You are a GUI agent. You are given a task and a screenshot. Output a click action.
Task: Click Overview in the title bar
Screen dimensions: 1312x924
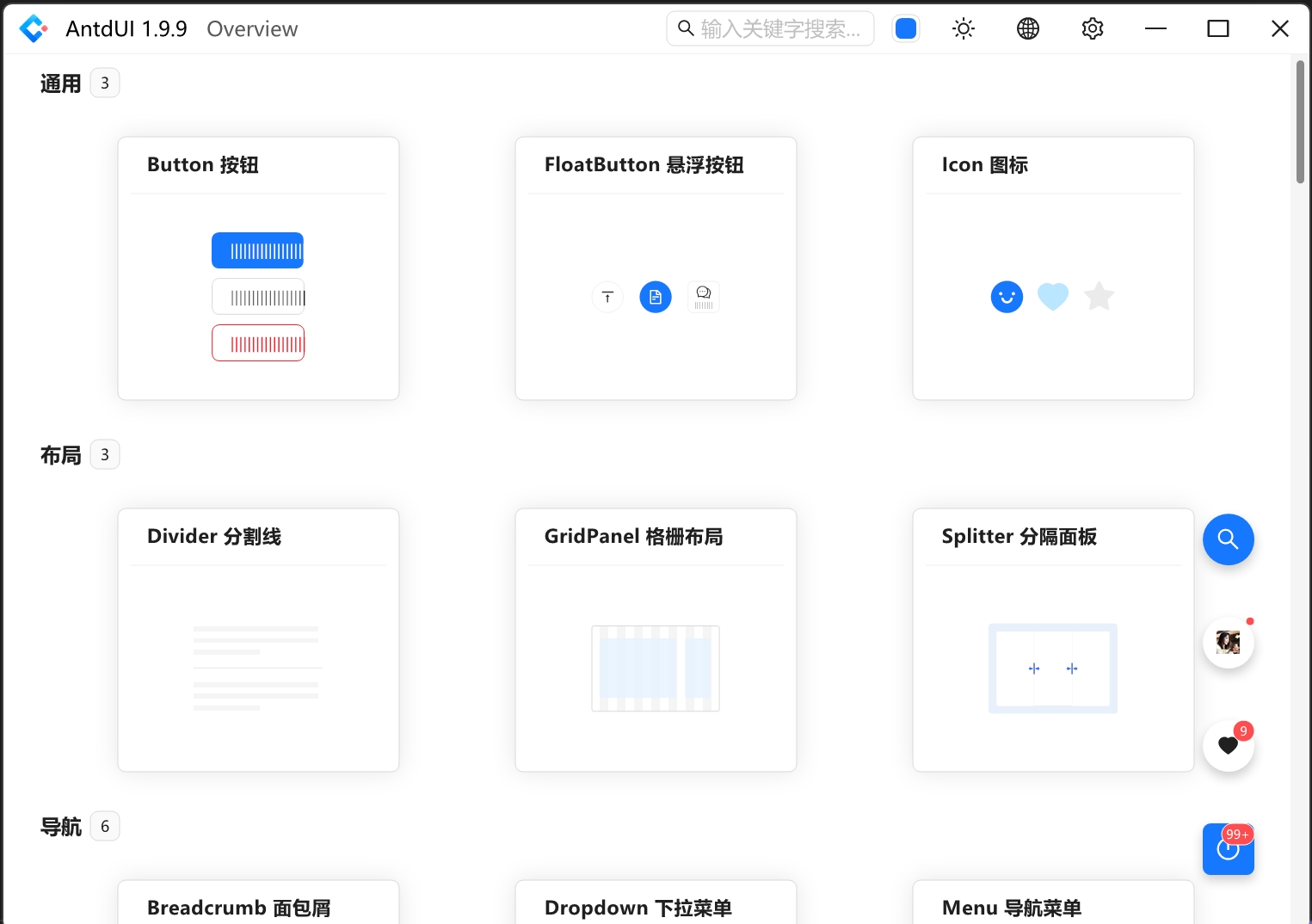point(251,28)
